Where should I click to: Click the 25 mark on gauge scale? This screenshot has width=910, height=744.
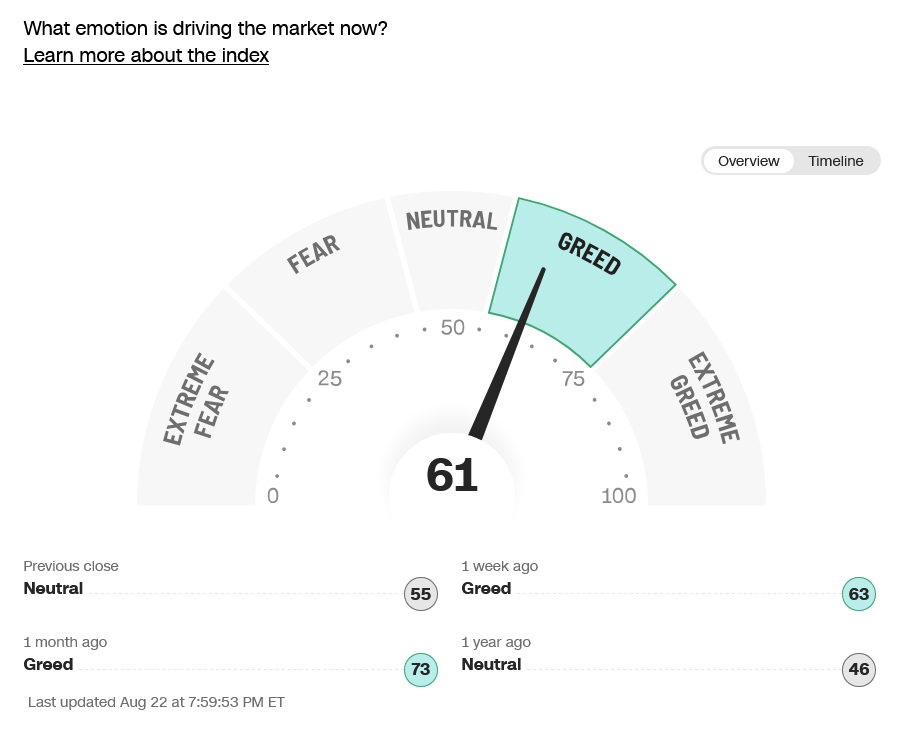coord(330,378)
